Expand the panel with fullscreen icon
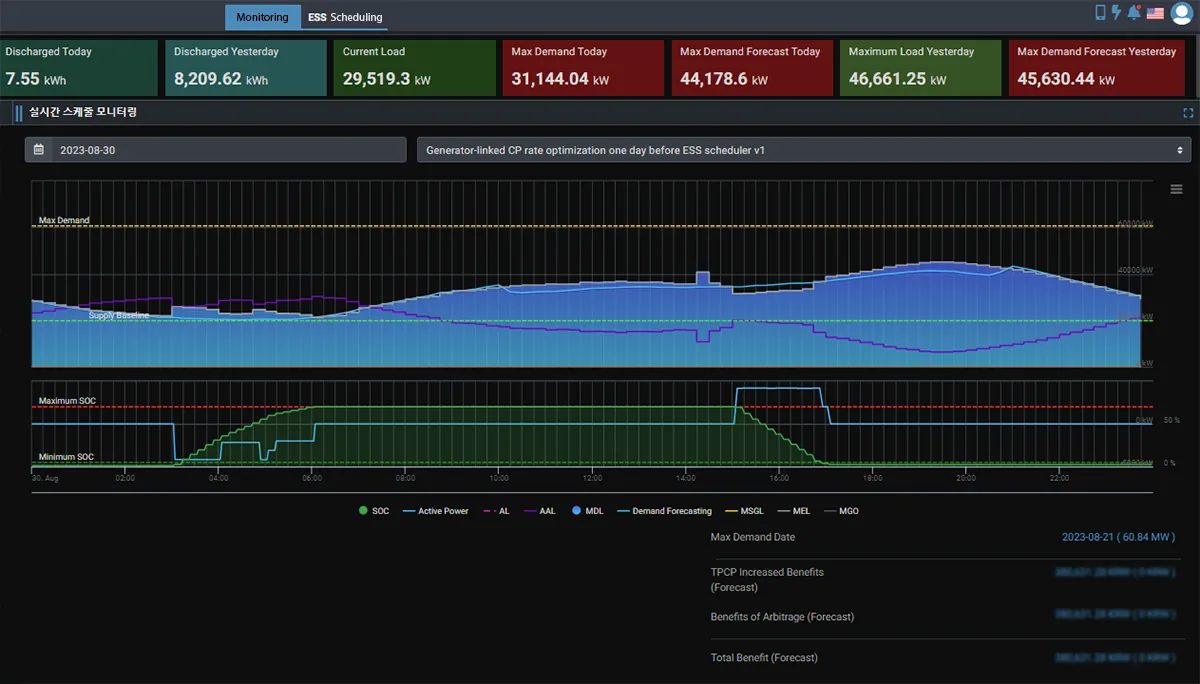Viewport: 1200px width, 684px height. coord(1188,113)
